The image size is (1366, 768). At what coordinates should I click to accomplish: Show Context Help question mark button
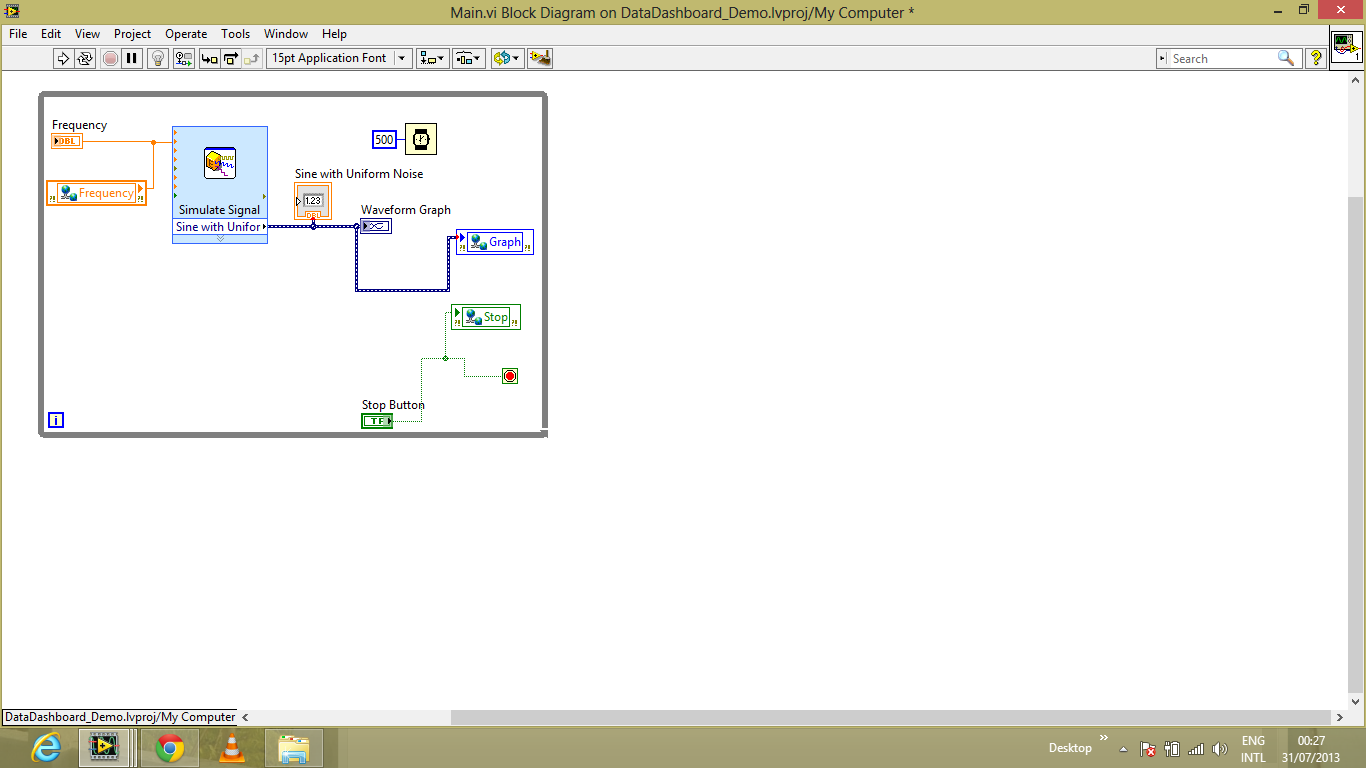(x=1316, y=58)
